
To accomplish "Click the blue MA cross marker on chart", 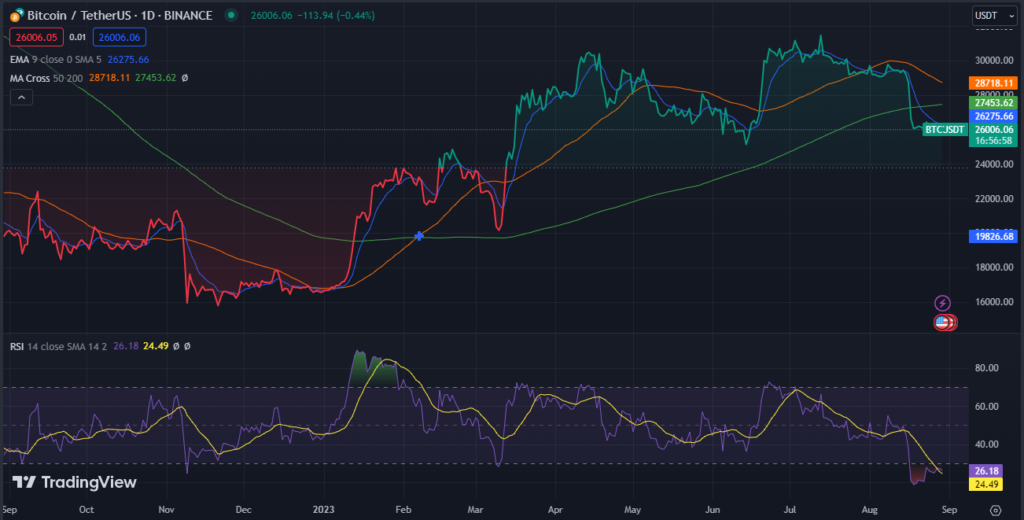I will click(419, 236).
